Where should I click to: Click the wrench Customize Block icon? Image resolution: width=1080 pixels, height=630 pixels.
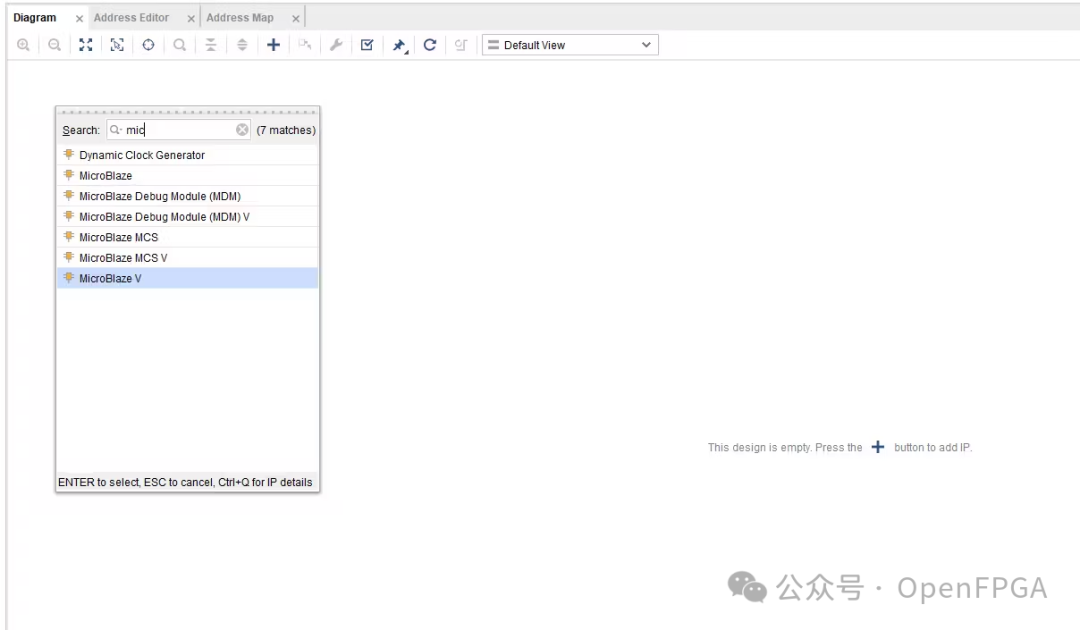coord(336,45)
